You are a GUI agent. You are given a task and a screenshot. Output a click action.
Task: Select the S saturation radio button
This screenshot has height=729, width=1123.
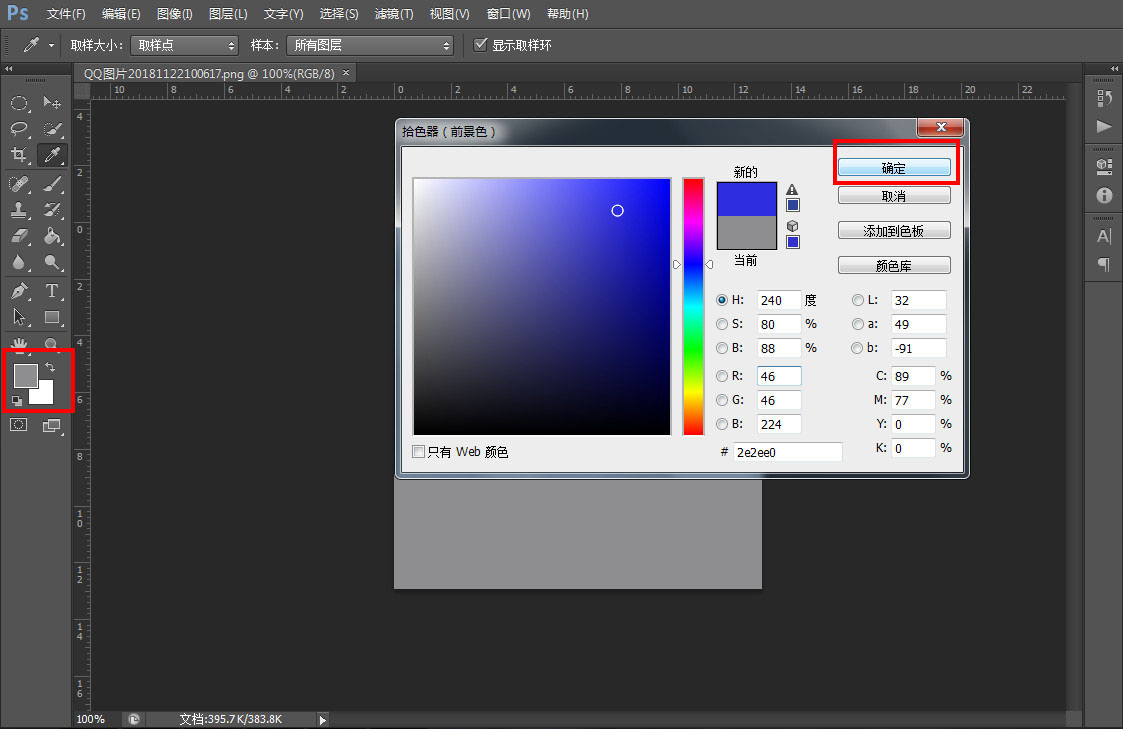722,324
